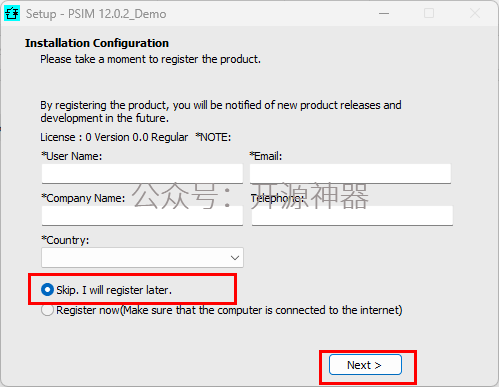Click the '*Email:' field label

click(266, 156)
